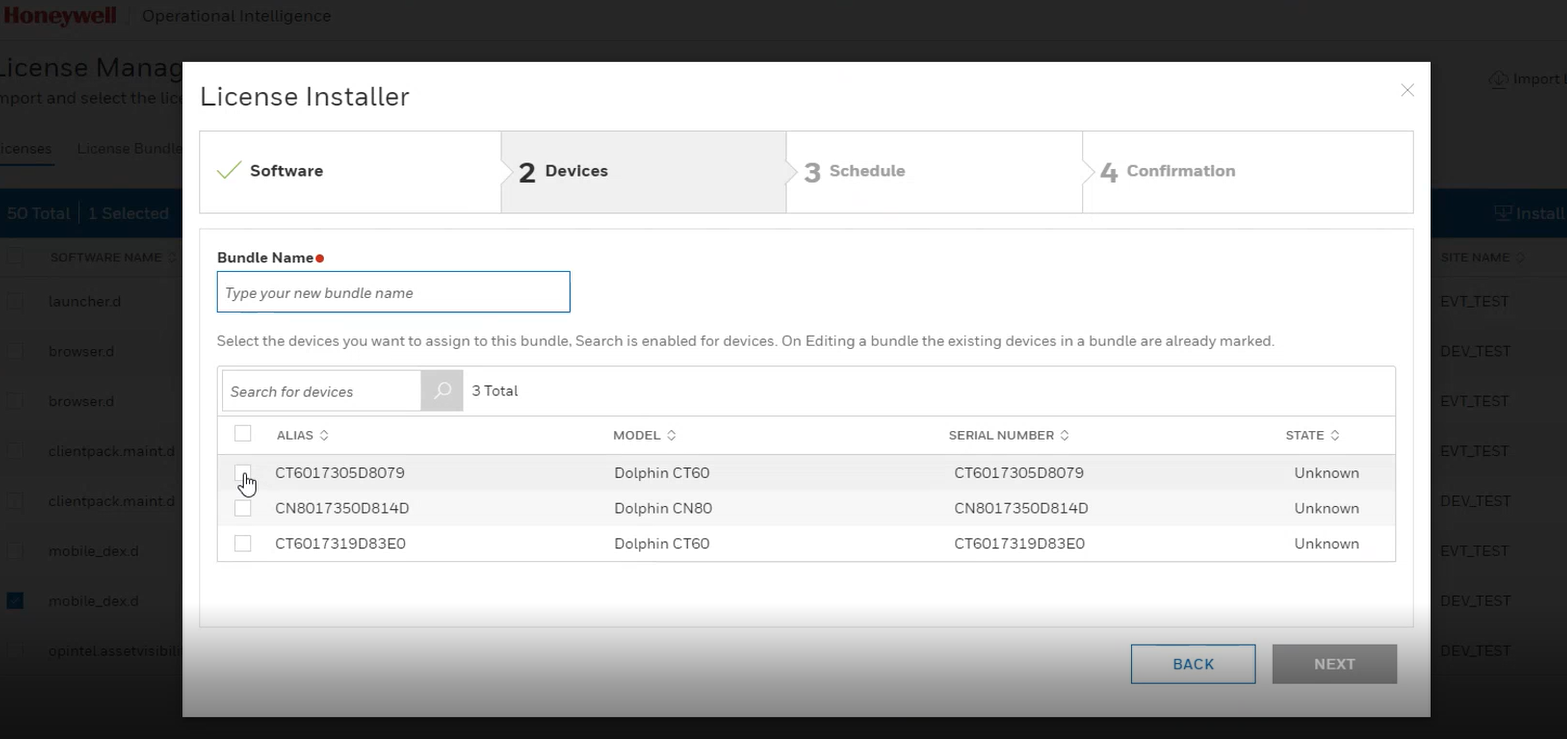Open Import using the top-right import icon
The image size is (1567, 739).
pyautogui.click(x=1497, y=79)
